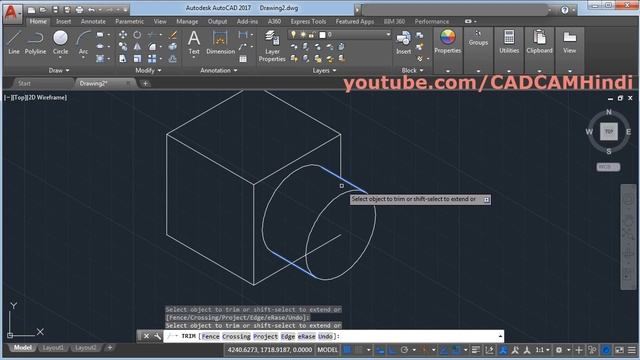Expand the Annotation panel
Viewport: 640px width, 360px height.
pos(219,71)
